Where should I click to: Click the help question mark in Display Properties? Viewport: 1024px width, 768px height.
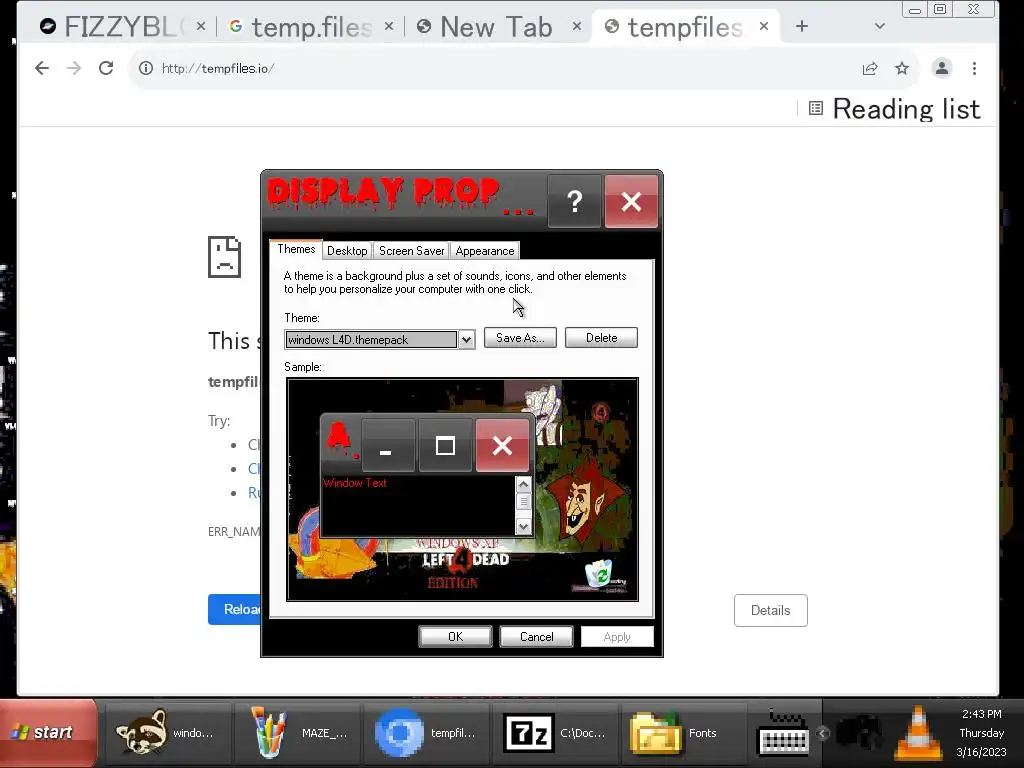574,201
